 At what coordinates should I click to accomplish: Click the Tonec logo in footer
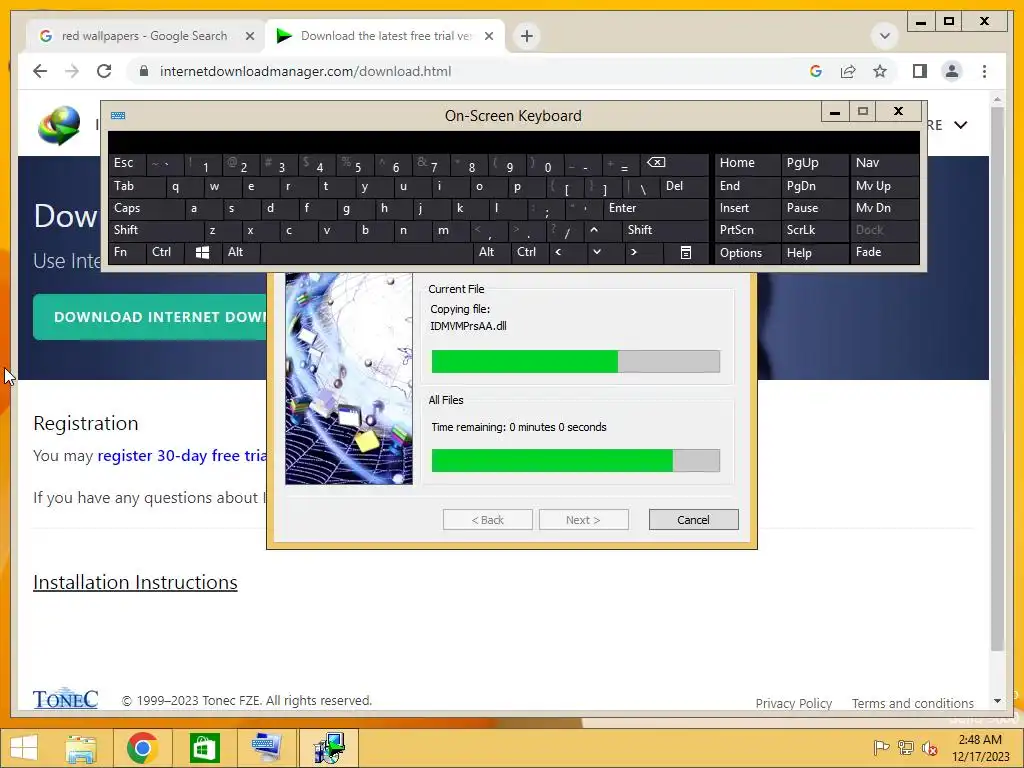click(65, 699)
